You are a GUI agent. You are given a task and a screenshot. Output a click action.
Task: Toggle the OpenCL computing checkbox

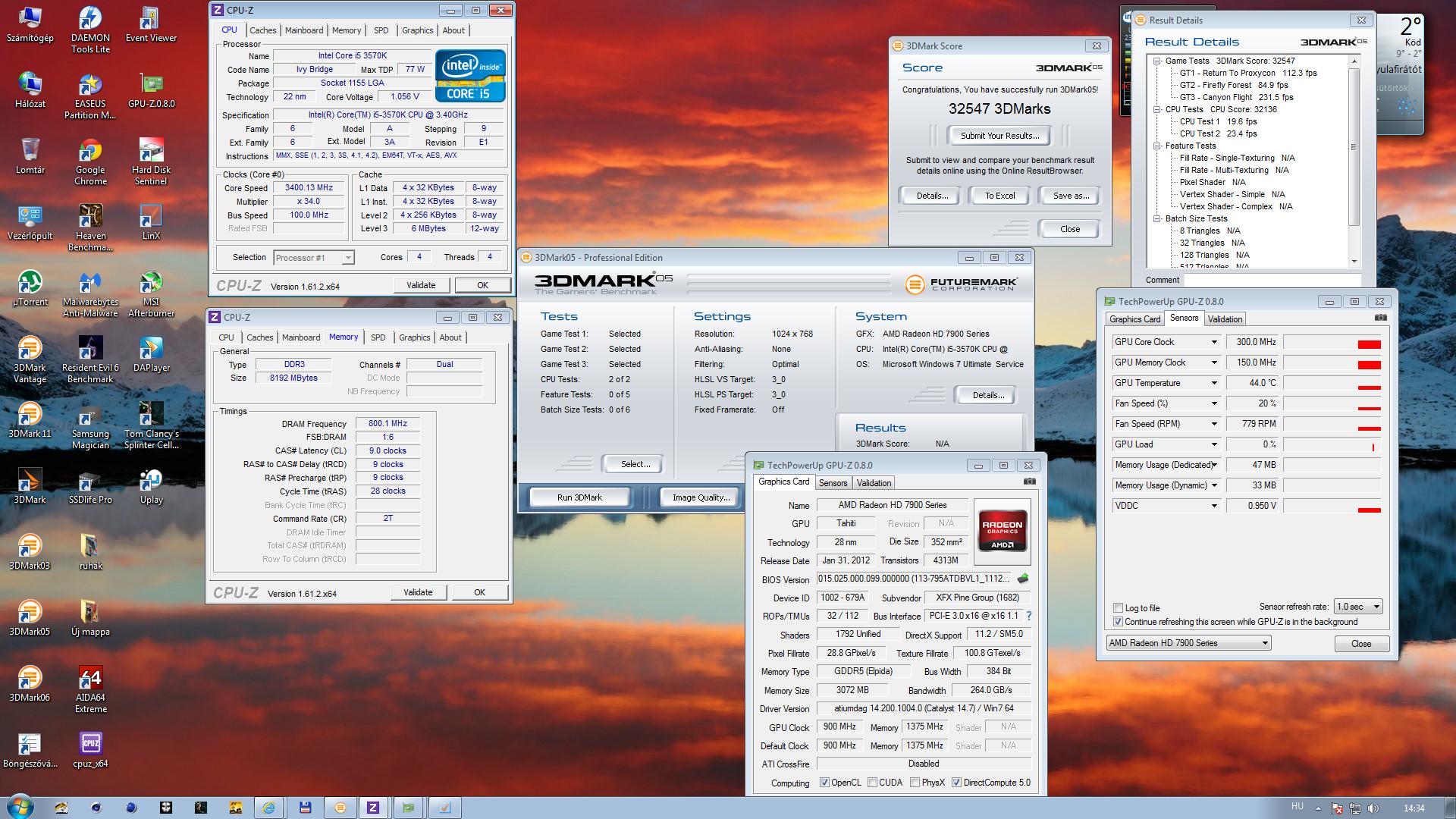click(824, 783)
